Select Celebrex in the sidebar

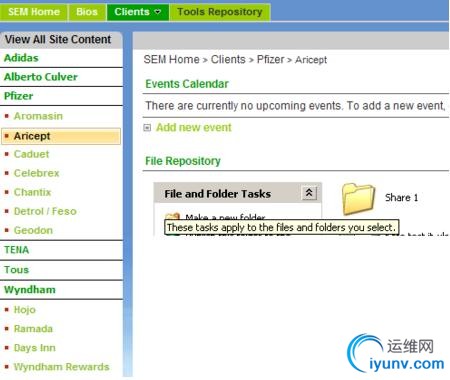[36, 173]
